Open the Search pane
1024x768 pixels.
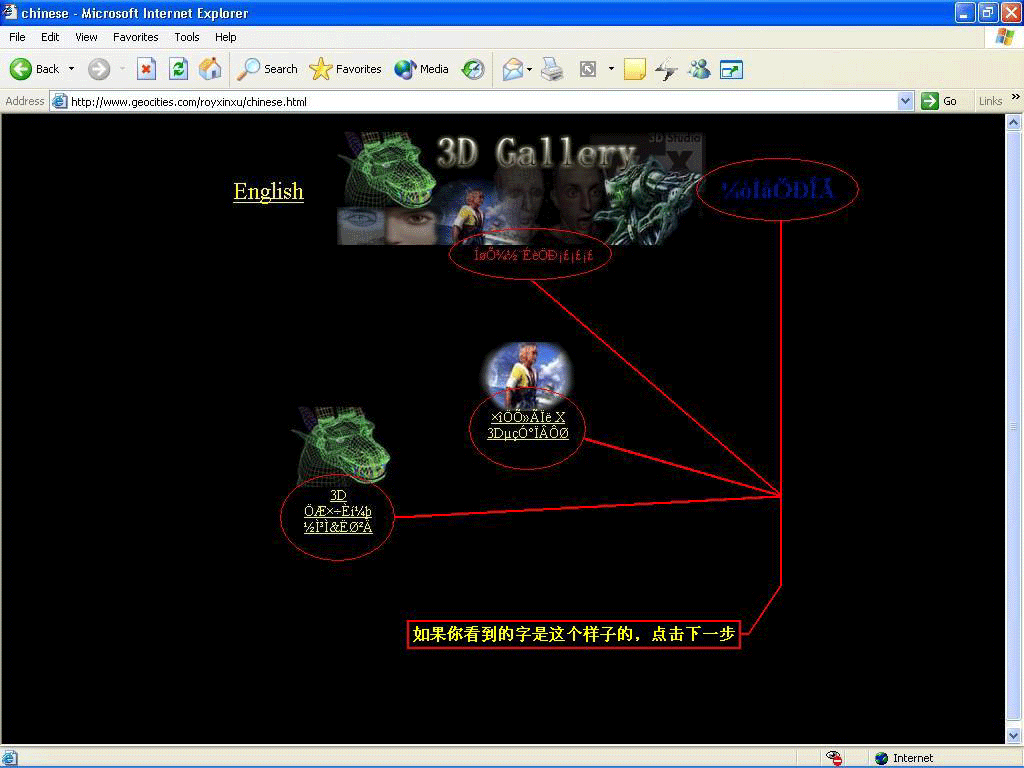point(267,69)
